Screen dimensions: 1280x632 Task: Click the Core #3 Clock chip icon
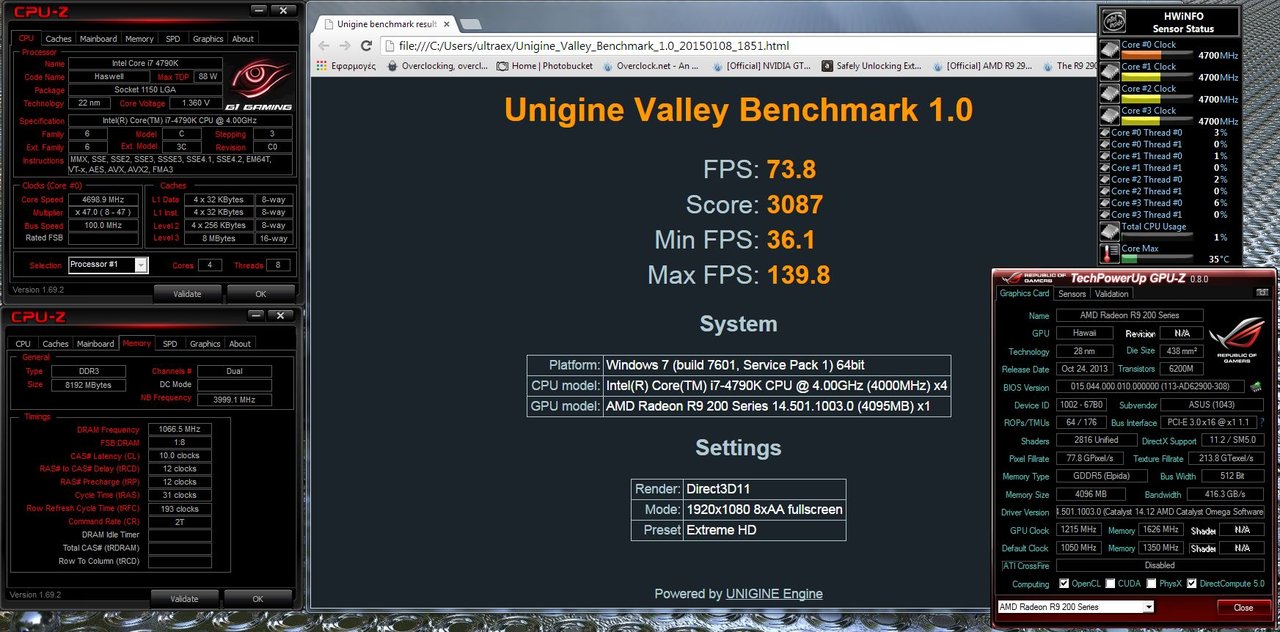tap(1110, 115)
